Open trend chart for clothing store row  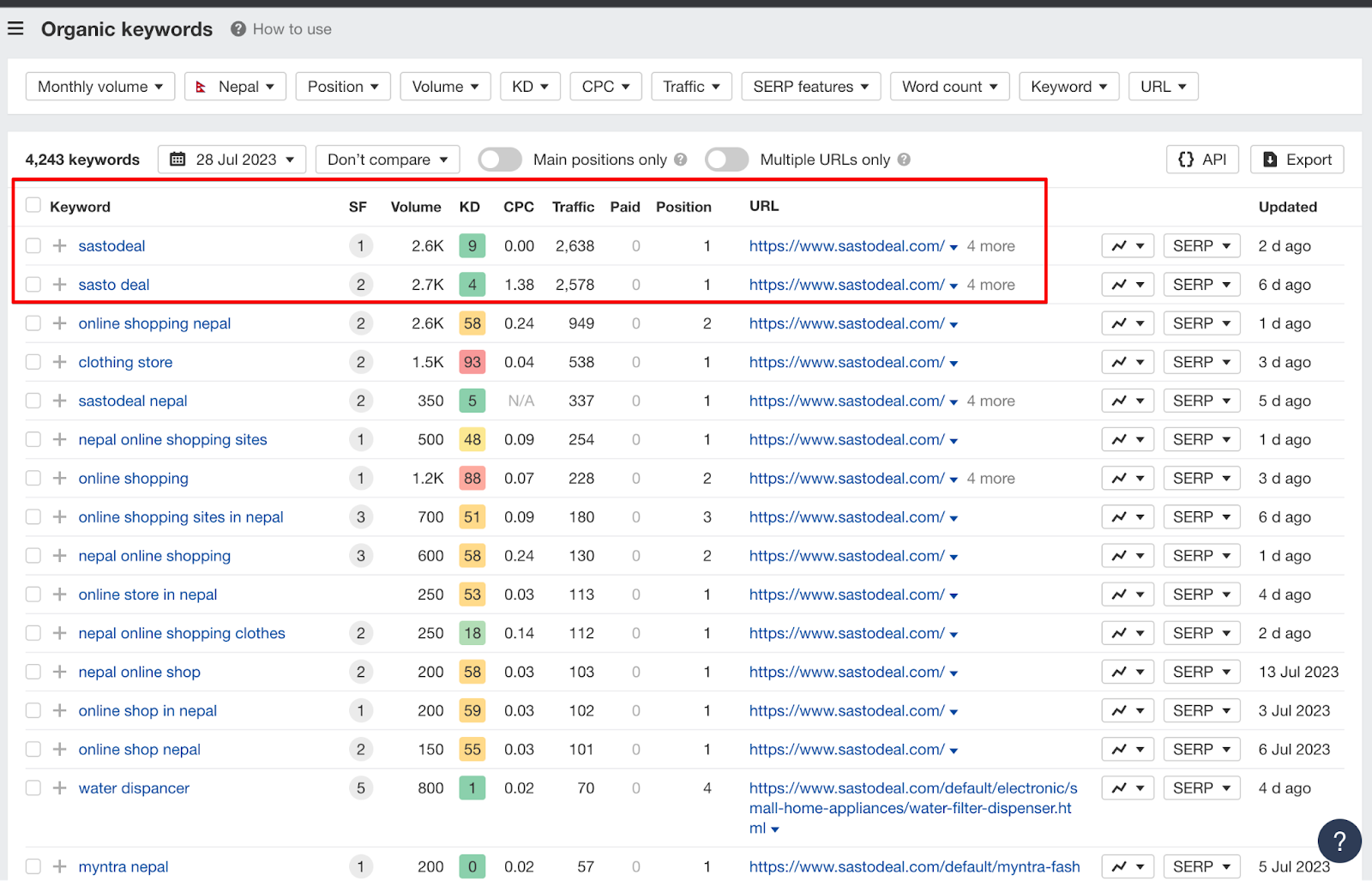[x=1128, y=362]
